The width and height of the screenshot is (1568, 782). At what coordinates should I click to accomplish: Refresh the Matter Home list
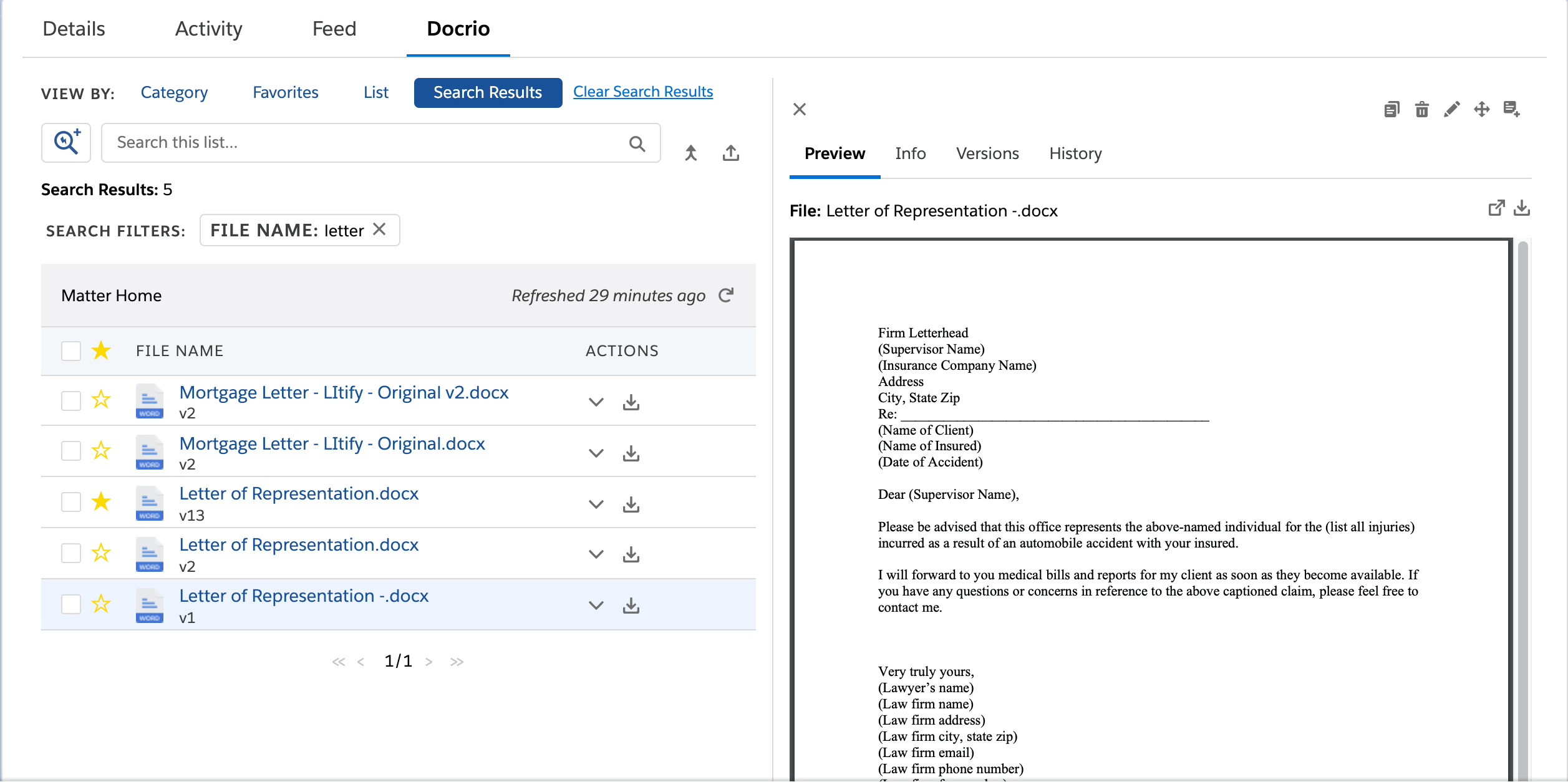(726, 295)
